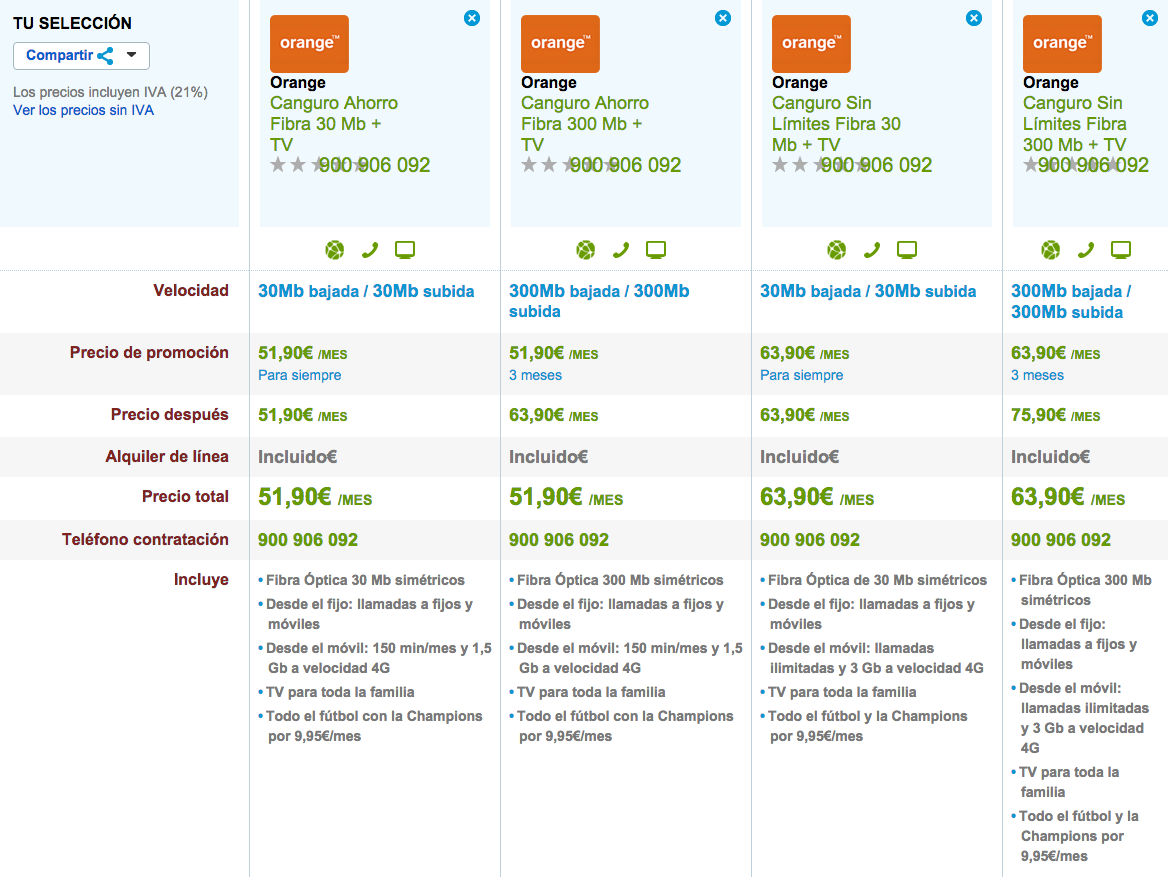
Task: Click 'TU SELECCIÓN' heading
Action: 72,23
